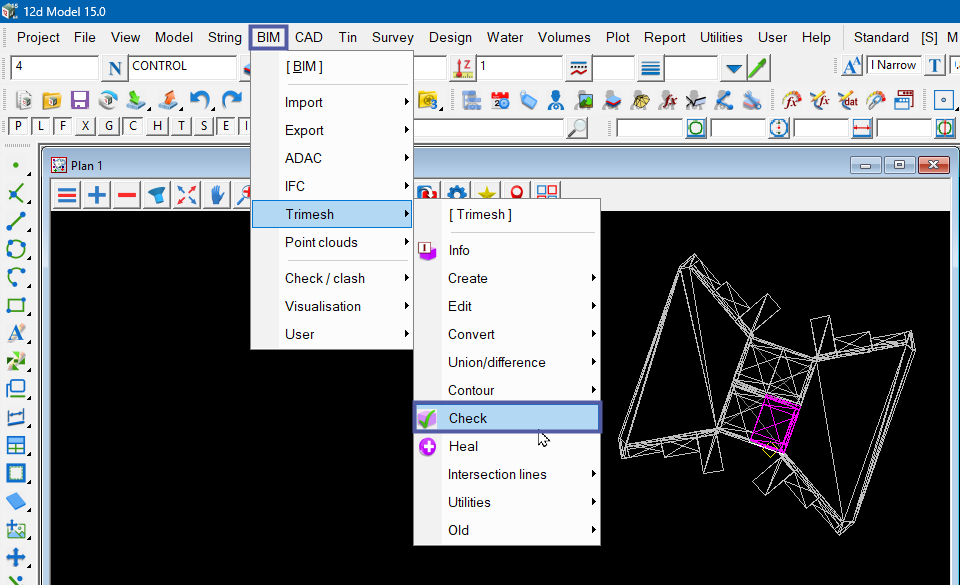Image resolution: width=960 pixels, height=585 pixels.
Task: Select the text create tool
Action: pos(16,333)
